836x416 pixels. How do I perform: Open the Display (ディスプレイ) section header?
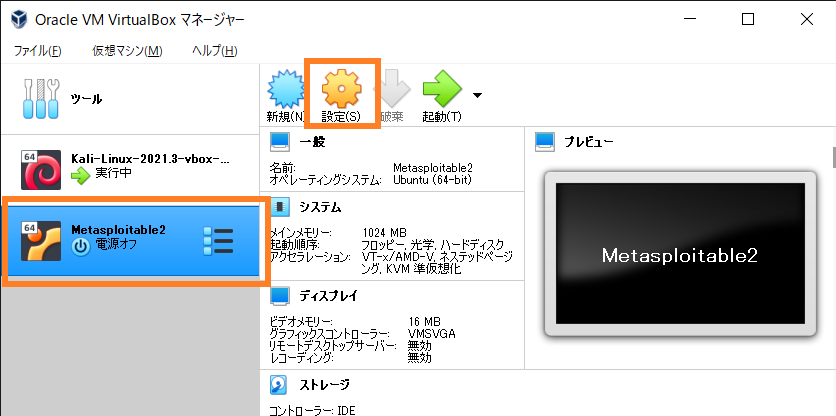pos(328,295)
